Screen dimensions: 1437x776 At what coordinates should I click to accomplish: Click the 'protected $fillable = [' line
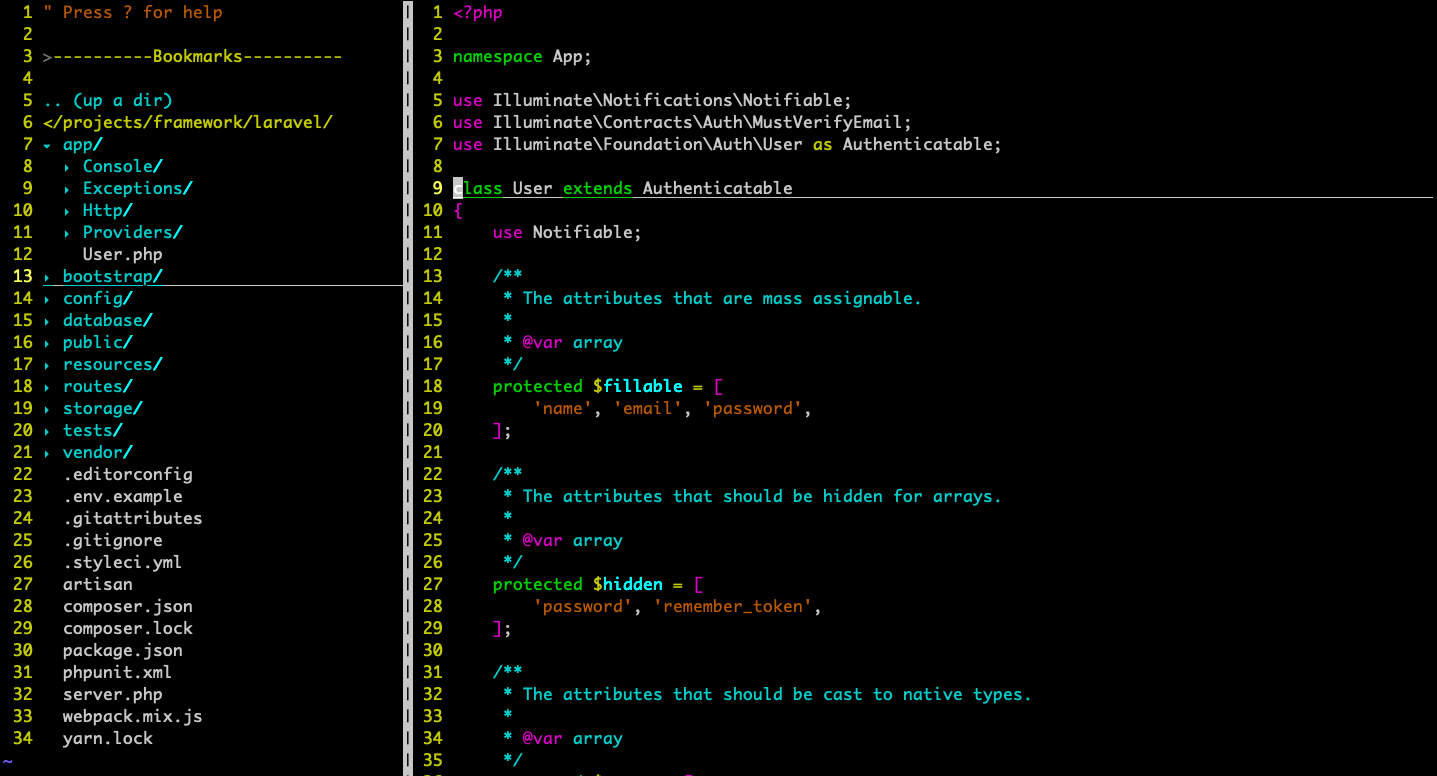(x=608, y=386)
